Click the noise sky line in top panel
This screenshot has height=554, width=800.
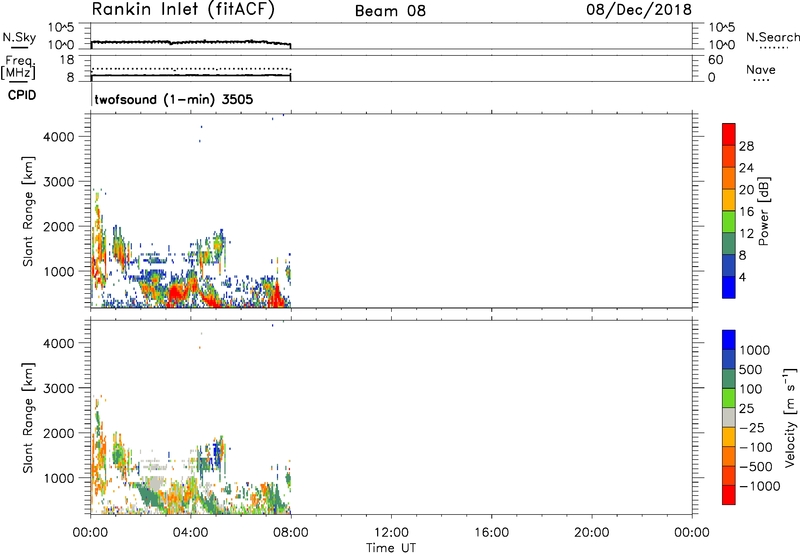(x=190, y=42)
